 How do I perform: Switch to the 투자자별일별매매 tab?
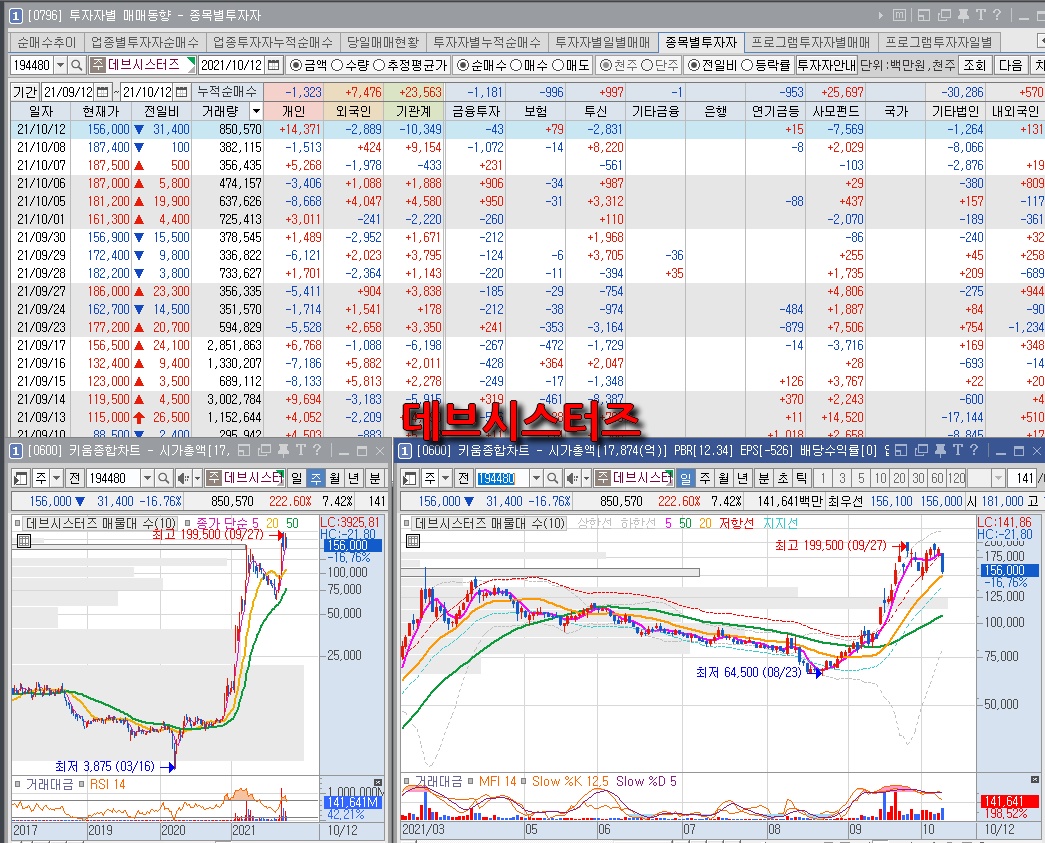tap(602, 42)
